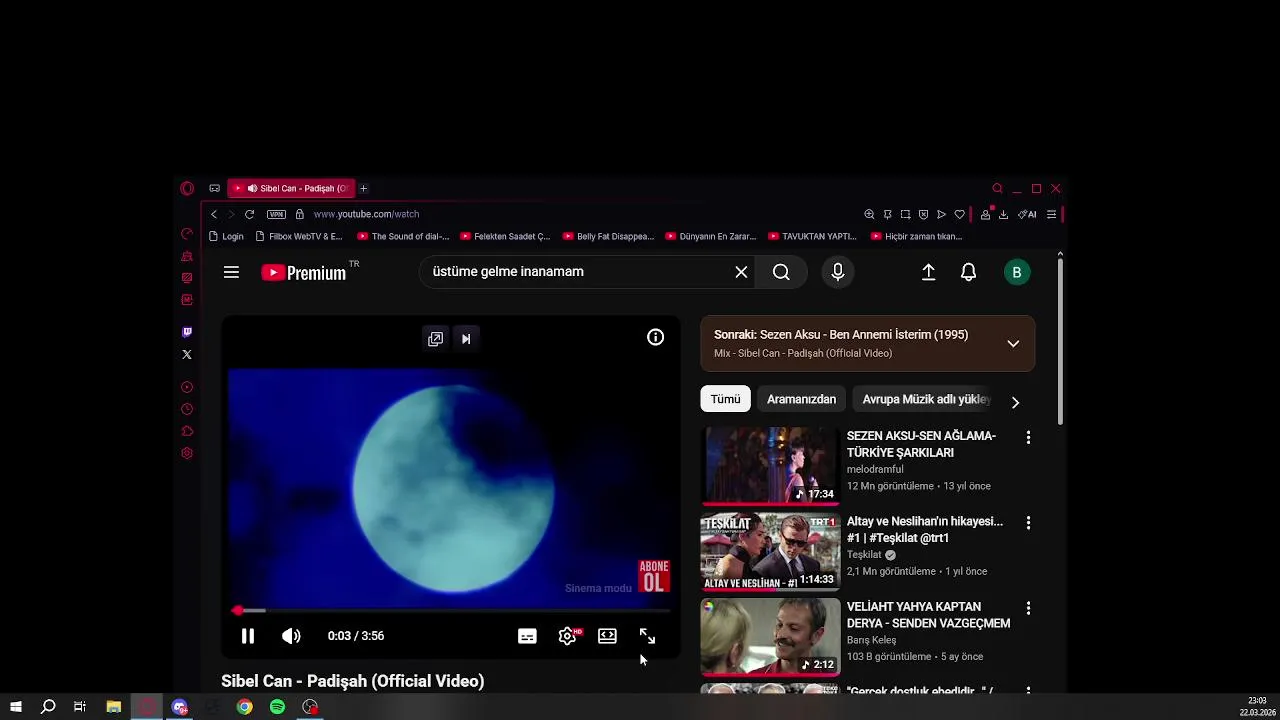
Task: Open the SEZEN AKSU-SEN AĞLAMA video thumbnail
Action: (x=770, y=466)
